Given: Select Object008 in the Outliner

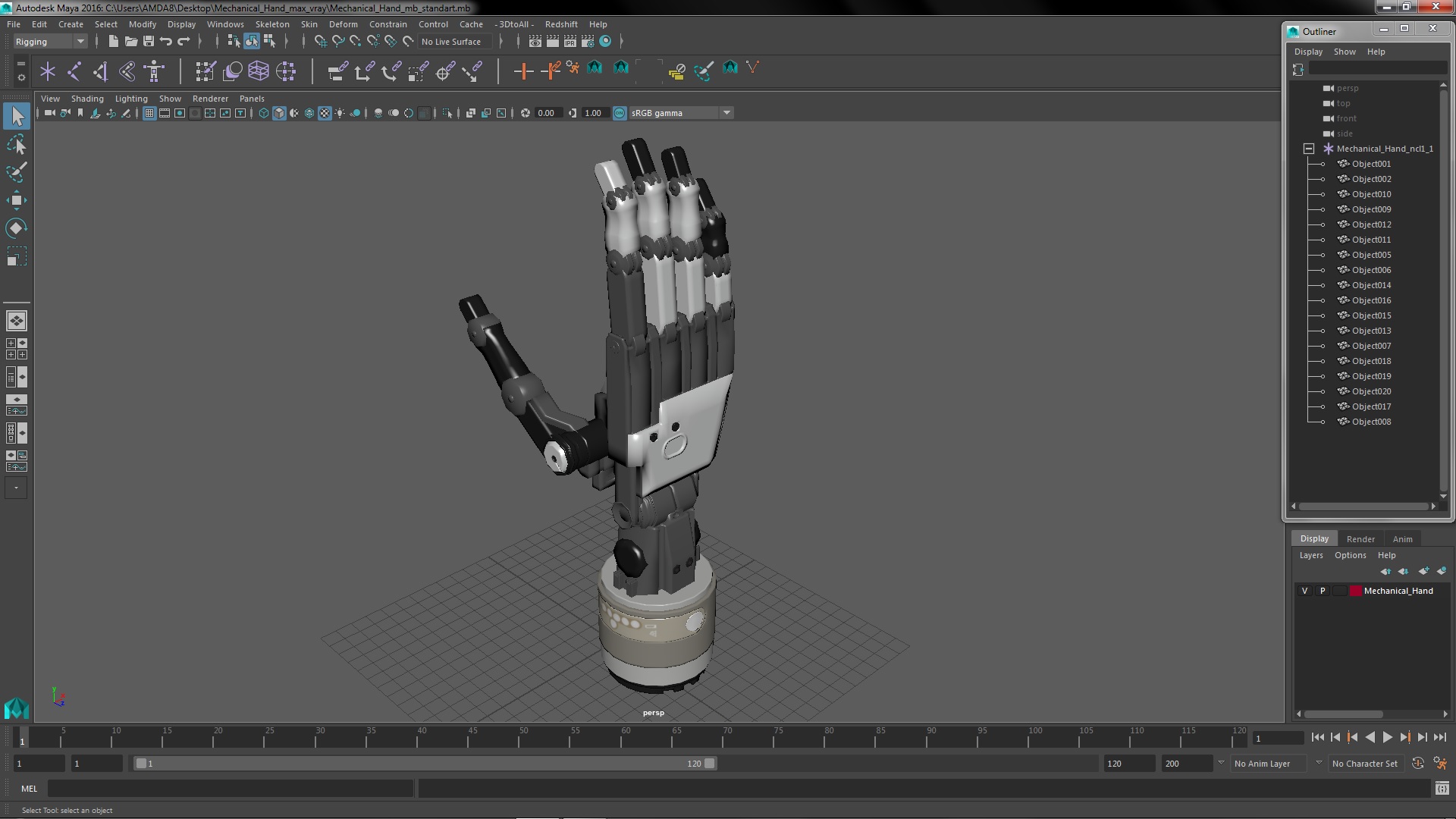Looking at the screenshot, I should click(1371, 422).
